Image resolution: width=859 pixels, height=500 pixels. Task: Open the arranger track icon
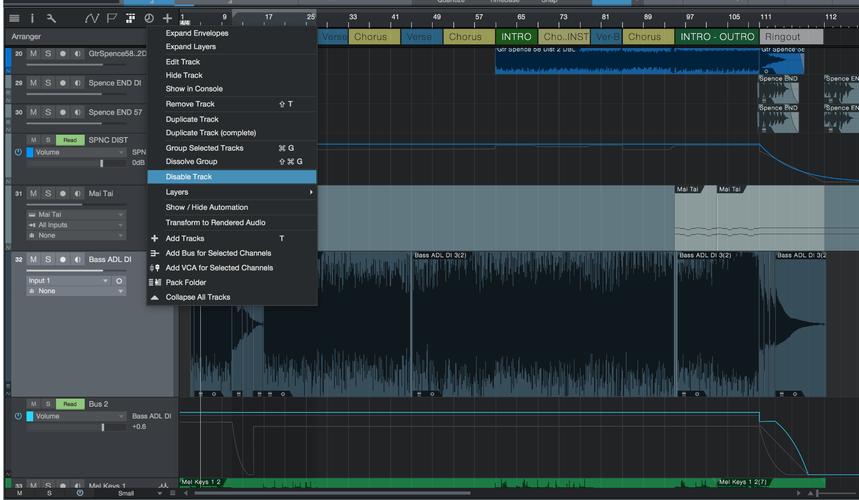130,19
